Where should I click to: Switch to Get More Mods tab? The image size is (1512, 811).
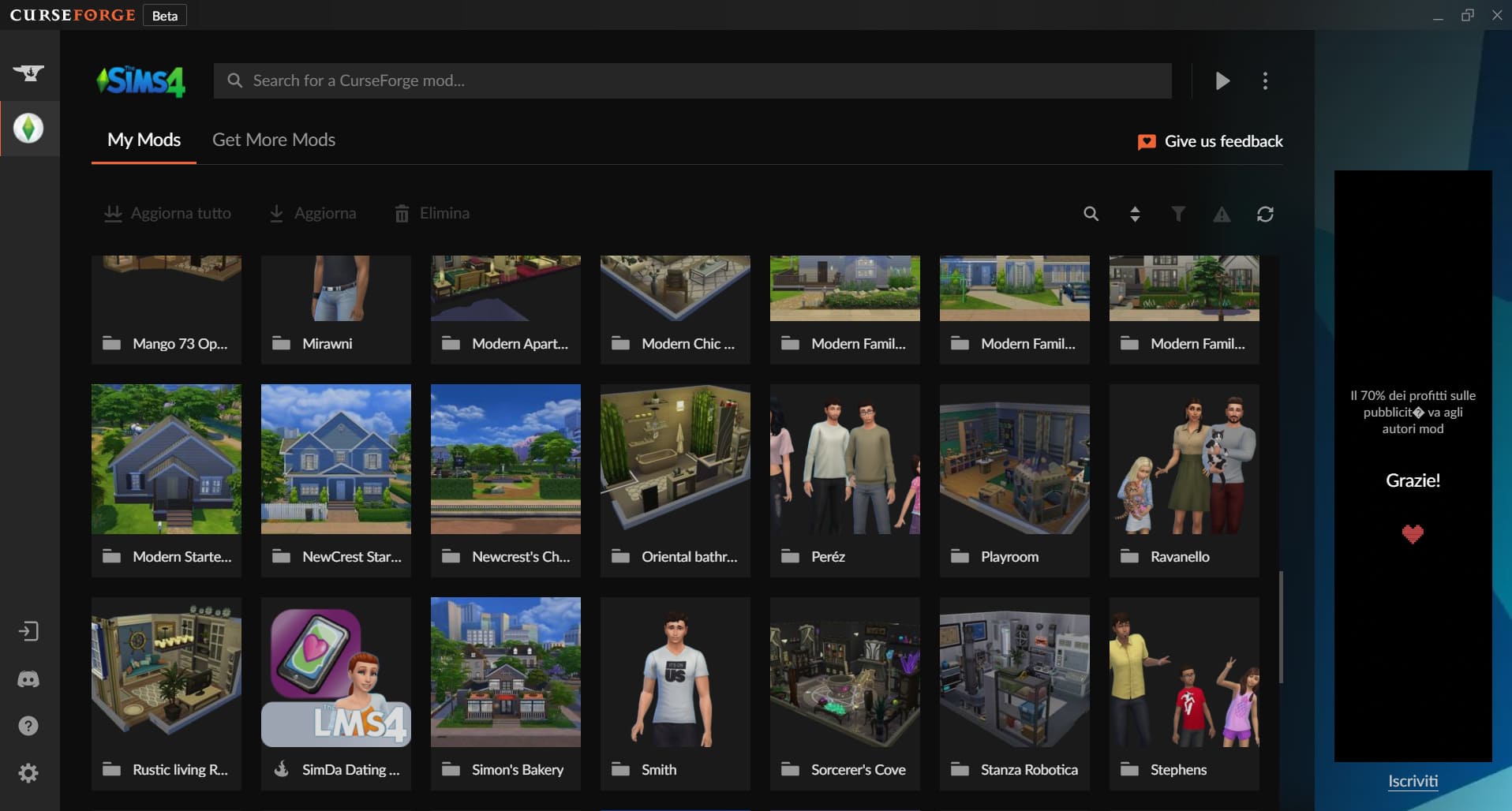[x=274, y=140]
